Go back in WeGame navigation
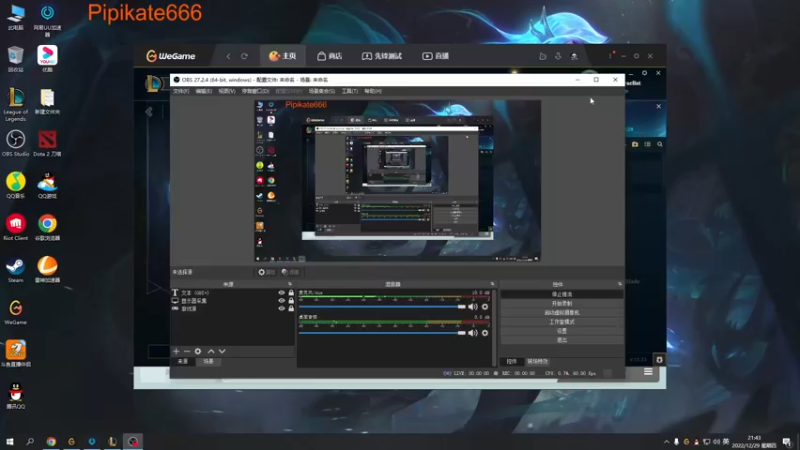Screen dimensions: 800x450 (229, 56)
